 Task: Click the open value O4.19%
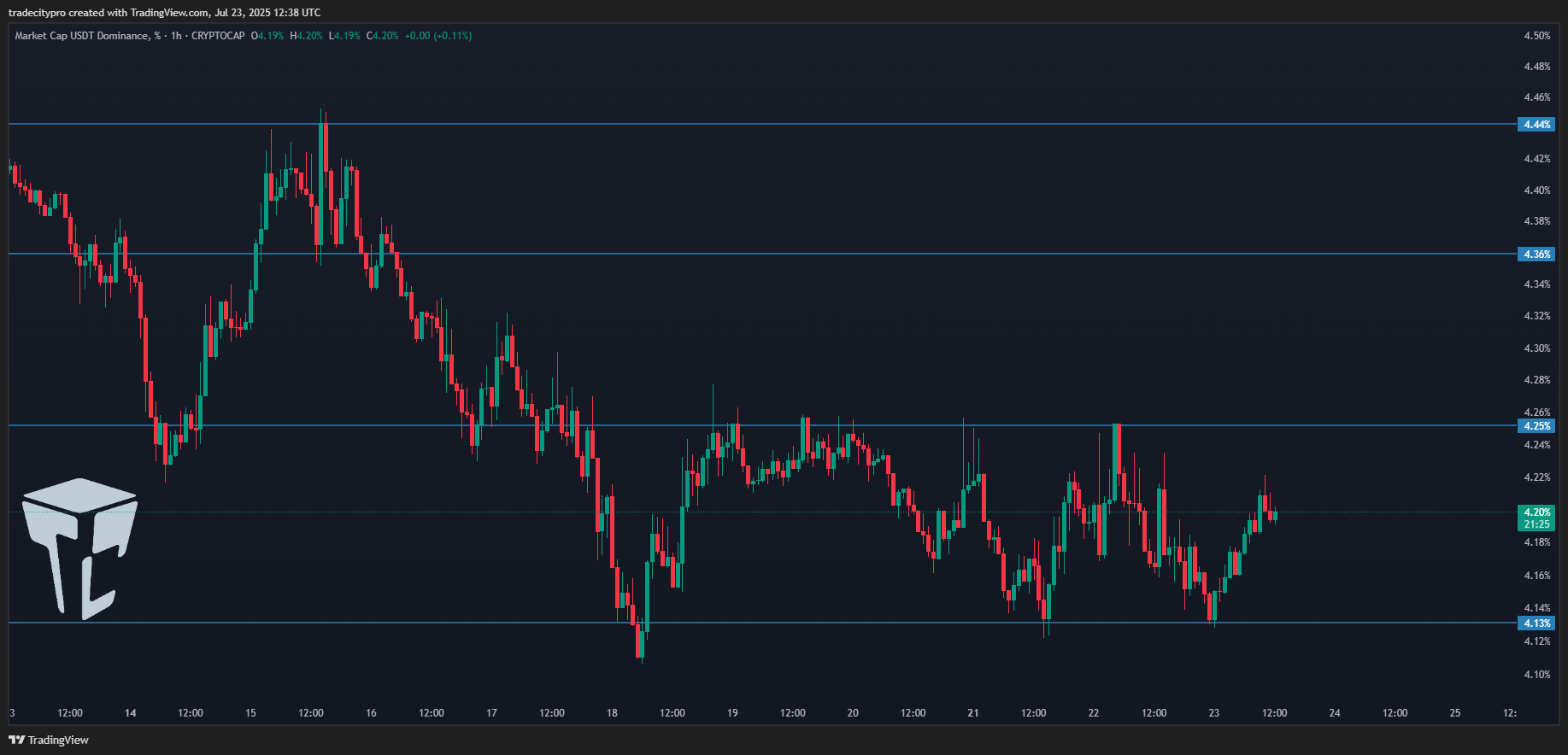(267, 36)
